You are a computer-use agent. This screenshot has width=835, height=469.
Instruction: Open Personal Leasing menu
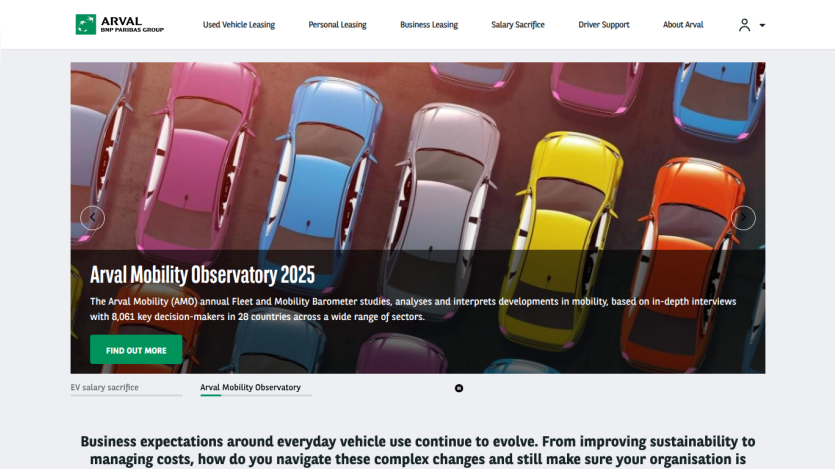point(337,24)
